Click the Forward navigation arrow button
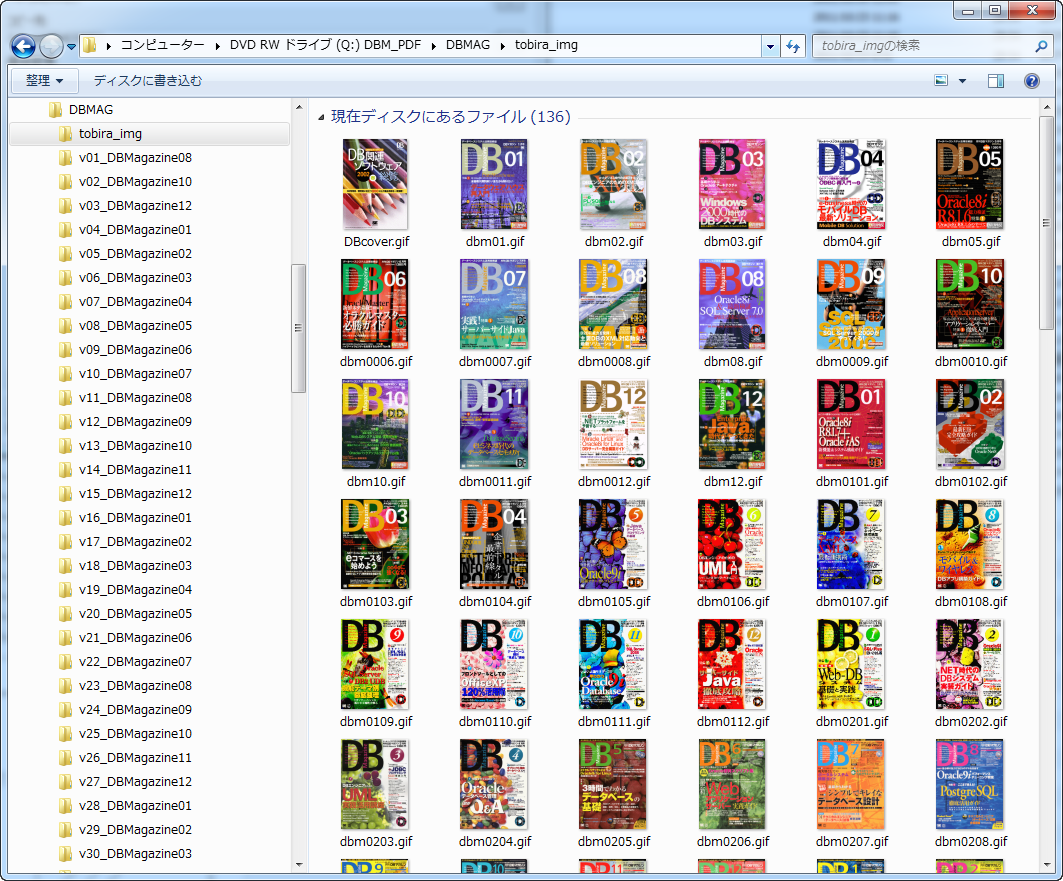The image size is (1063, 881). coord(51,46)
